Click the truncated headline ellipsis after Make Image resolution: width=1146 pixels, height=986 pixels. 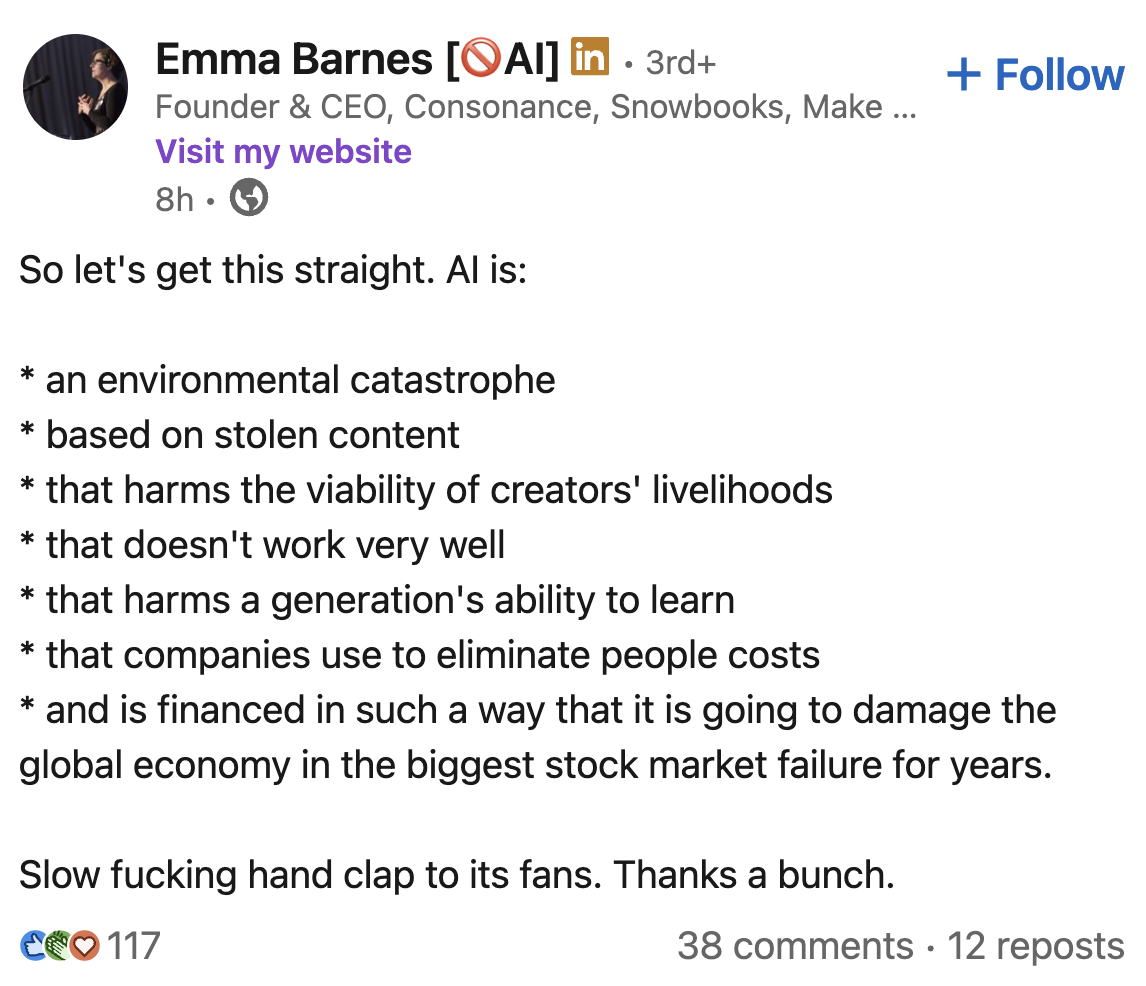point(903,107)
